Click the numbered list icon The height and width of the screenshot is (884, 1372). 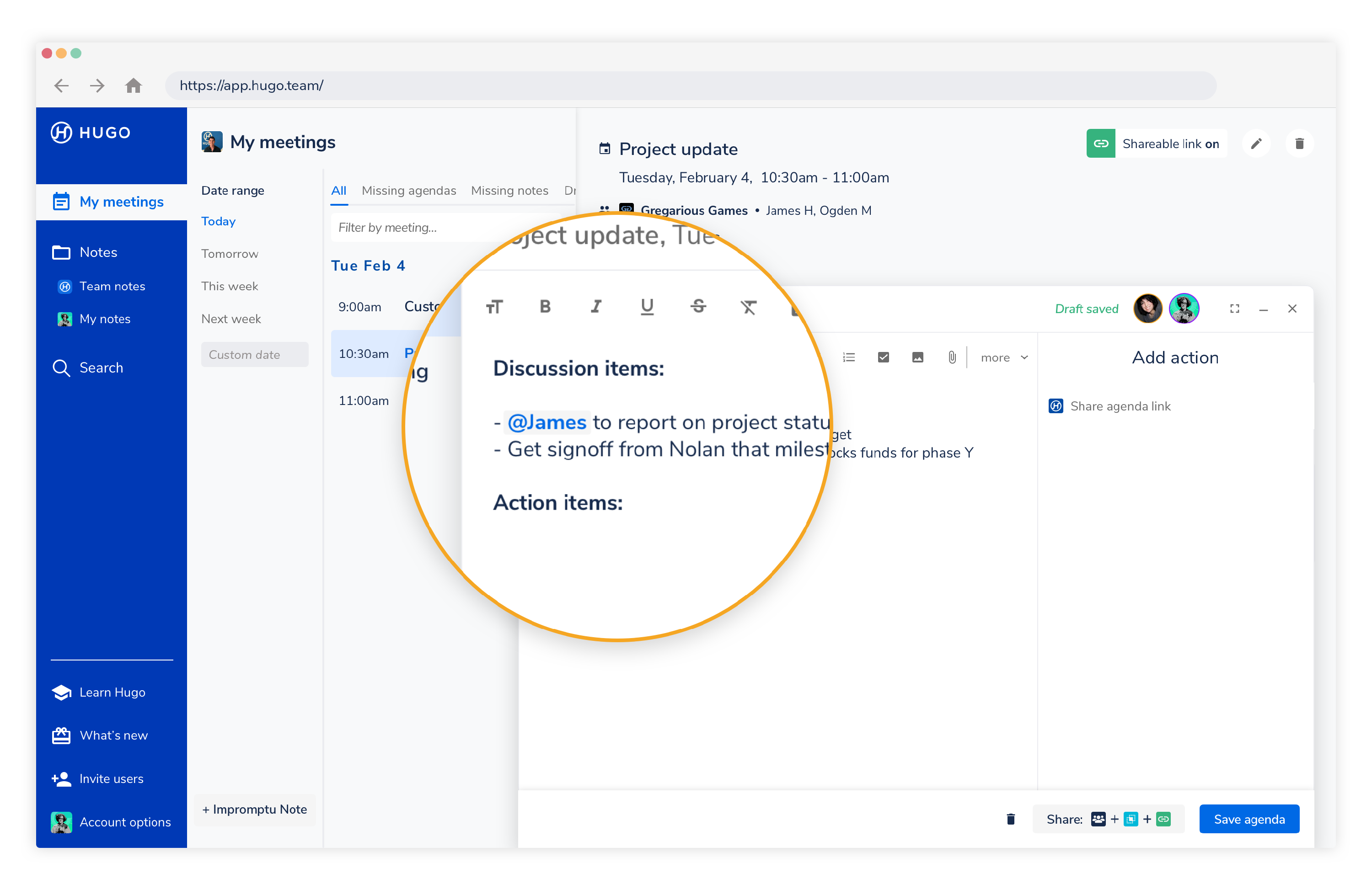pyautogui.click(x=849, y=357)
